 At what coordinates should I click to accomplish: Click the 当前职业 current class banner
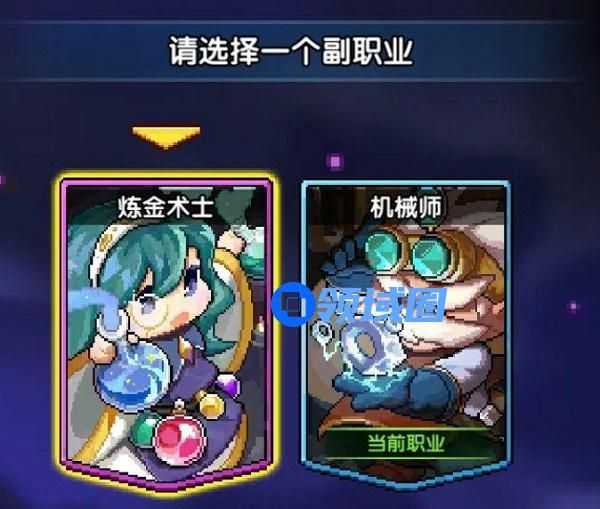pyautogui.click(x=406, y=444)
